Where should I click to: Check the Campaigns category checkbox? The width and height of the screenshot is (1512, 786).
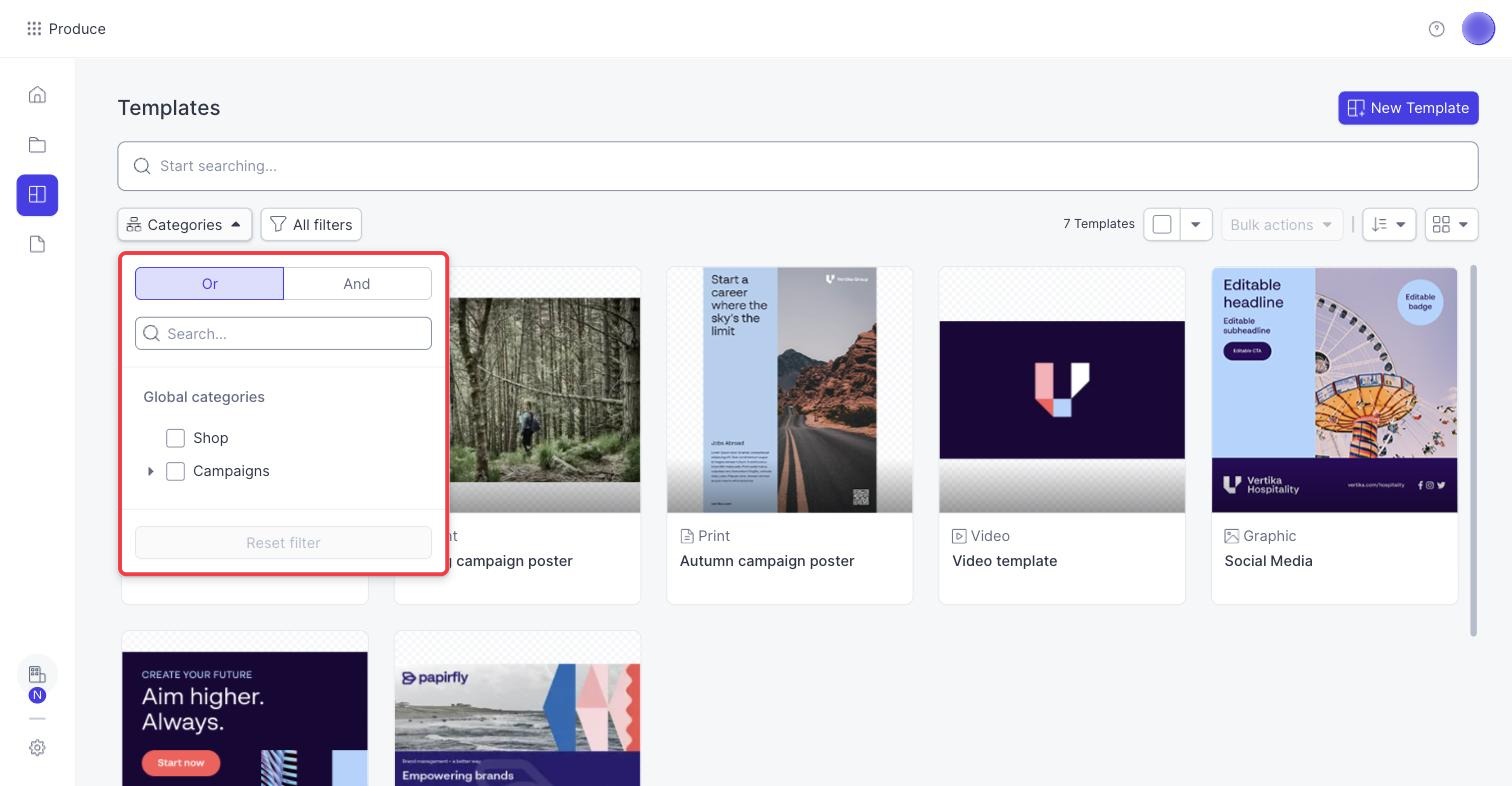click(x=175, y=471)
